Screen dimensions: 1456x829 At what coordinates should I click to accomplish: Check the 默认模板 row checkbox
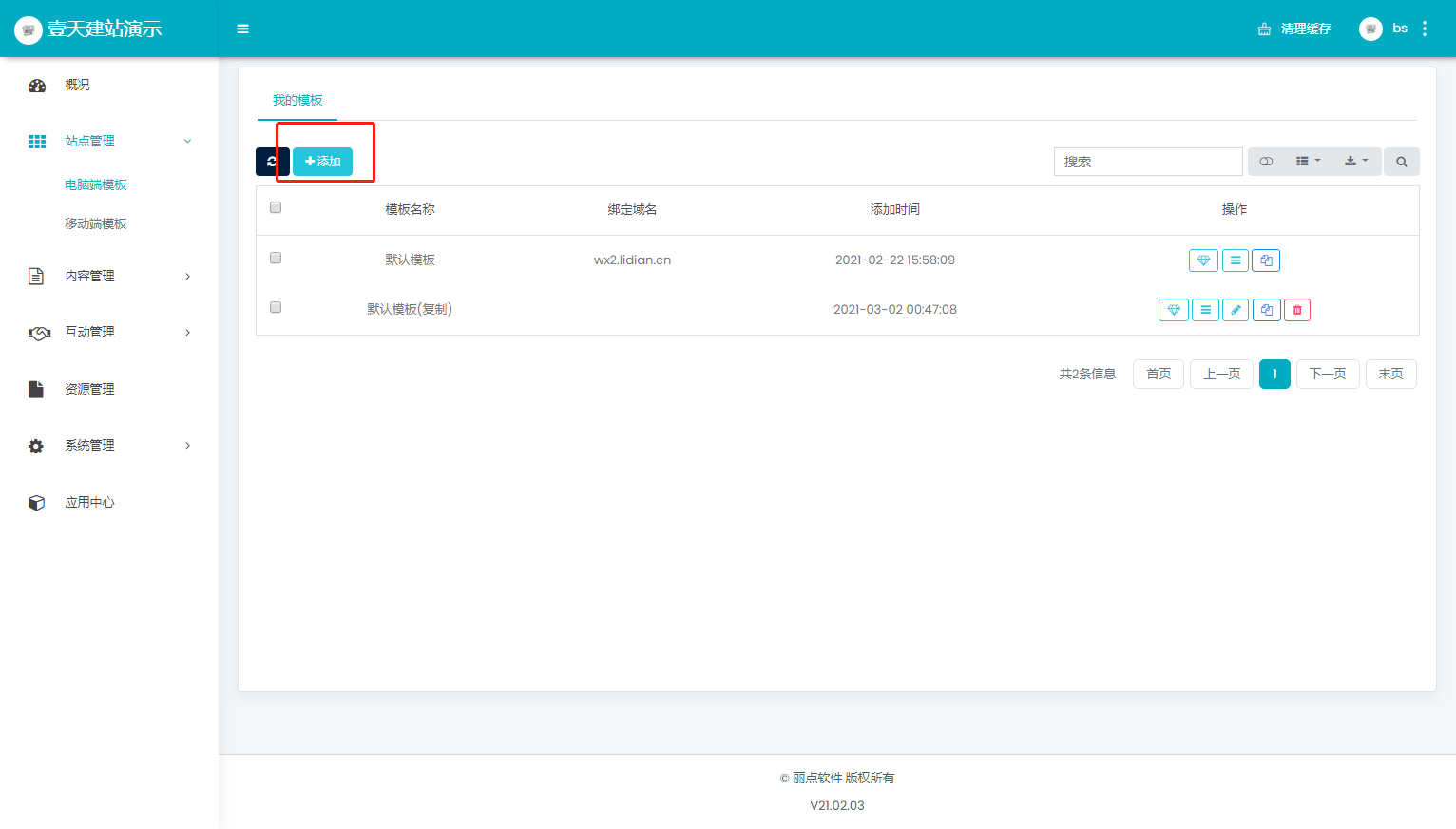point(276,258)
